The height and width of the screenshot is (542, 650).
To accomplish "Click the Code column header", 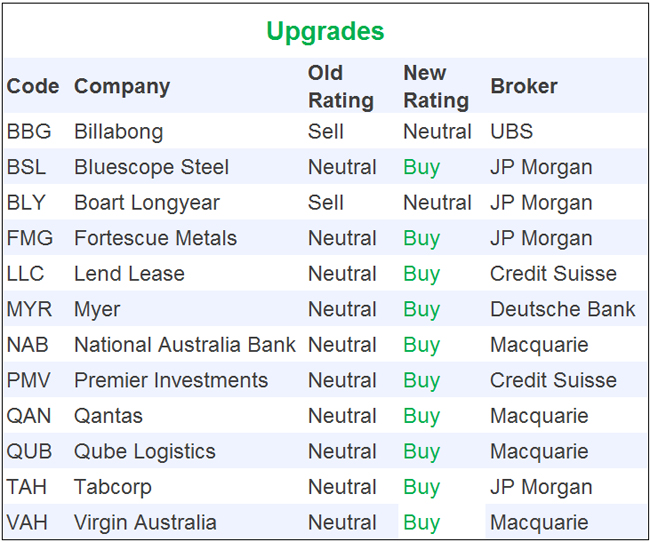I will [33, 86].
